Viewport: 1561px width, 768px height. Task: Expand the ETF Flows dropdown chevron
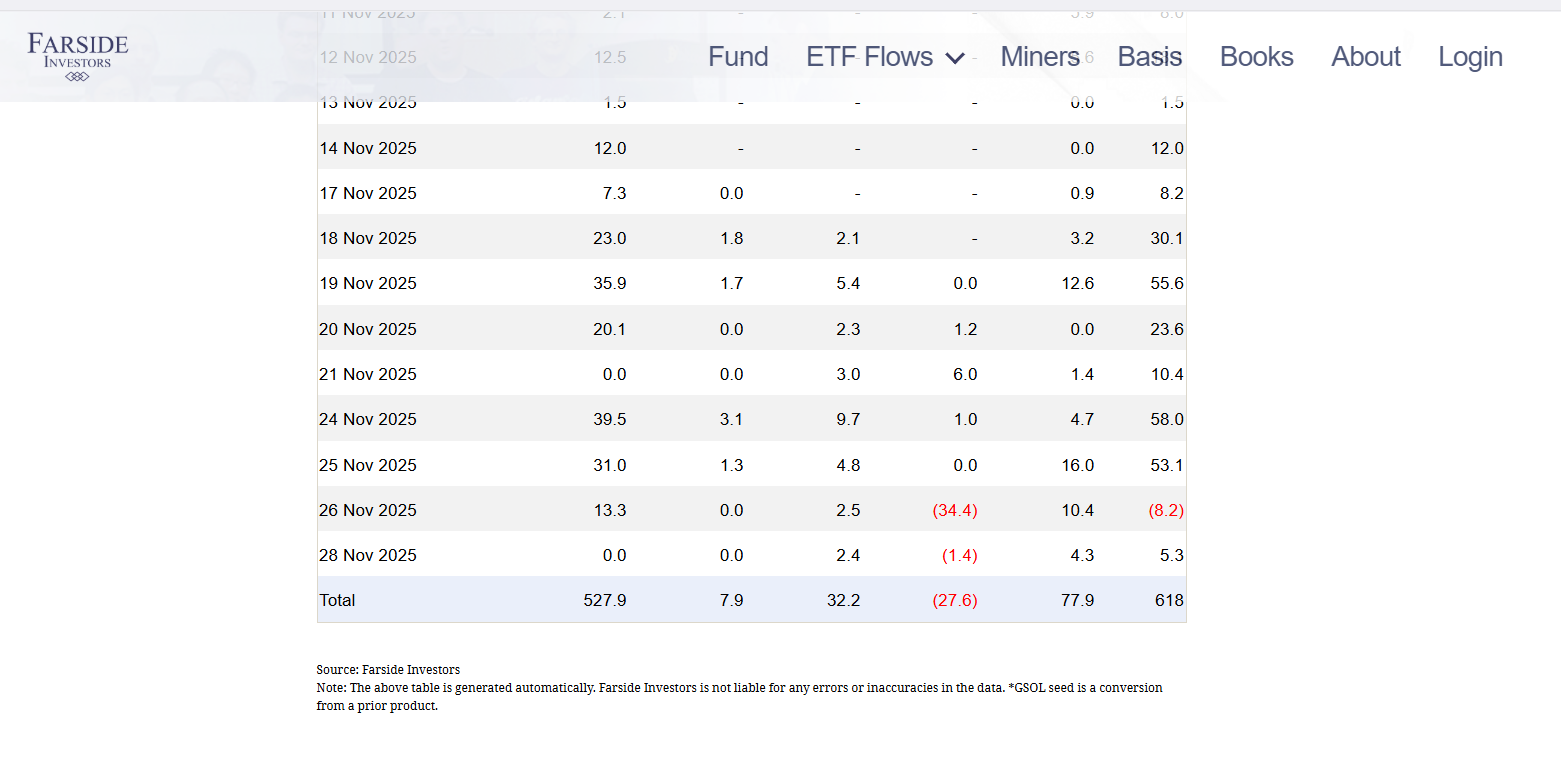pyautogui.click(x=955, y=58)
